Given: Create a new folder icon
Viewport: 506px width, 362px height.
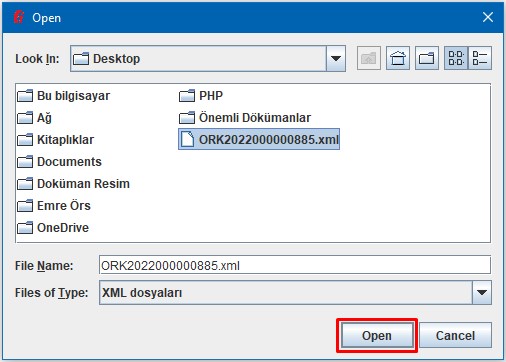Looking at the screenshot, I should tap(427, 59).
